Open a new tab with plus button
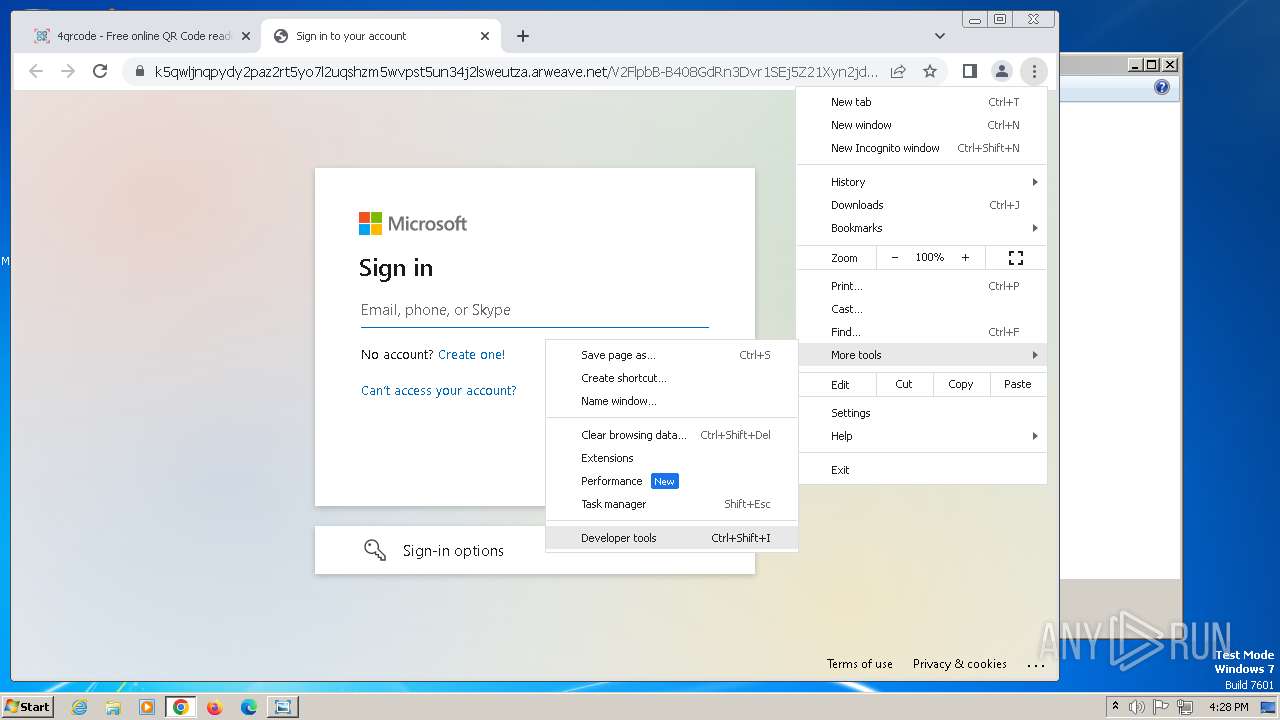 pyautogui.click(x=523, y=36)
